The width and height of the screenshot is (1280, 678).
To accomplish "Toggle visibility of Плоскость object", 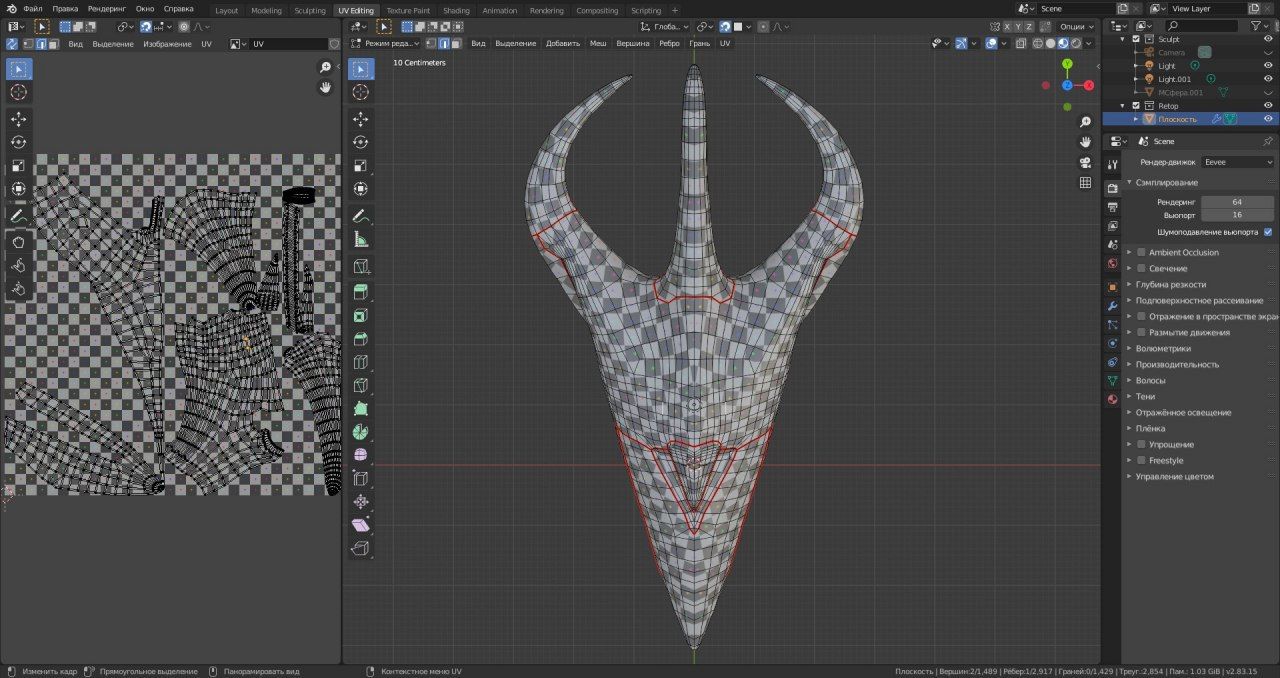I will (1268, 119).
